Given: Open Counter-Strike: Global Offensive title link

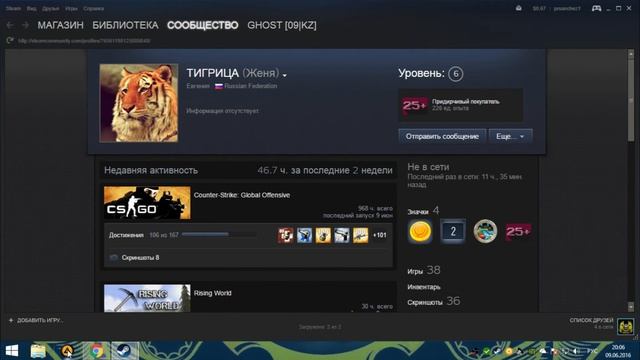Looking at the screenshot, I should click(x=242, y=195).
